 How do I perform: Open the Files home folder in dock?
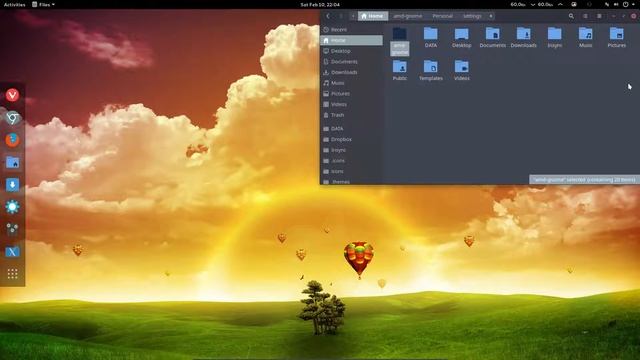pyautogui.click(x=12, y=162)
